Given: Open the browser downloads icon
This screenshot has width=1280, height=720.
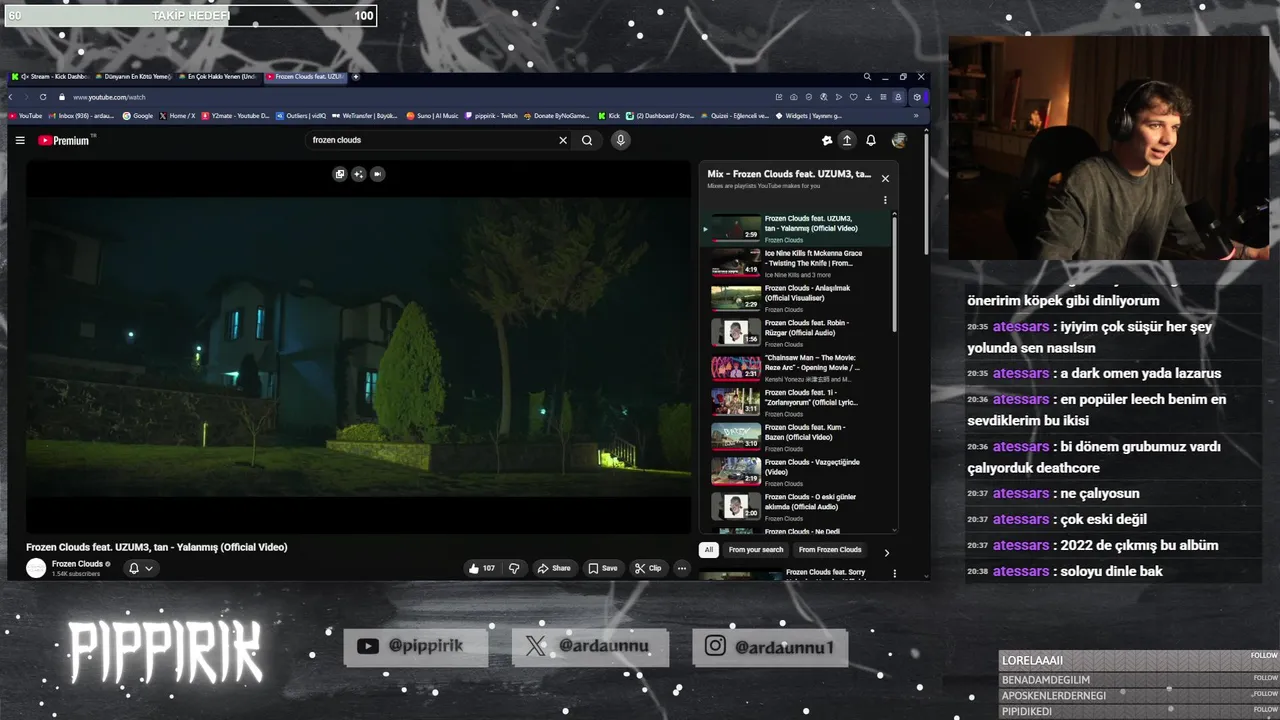Looking at the screenshot, I should click(x=868, y=97).
